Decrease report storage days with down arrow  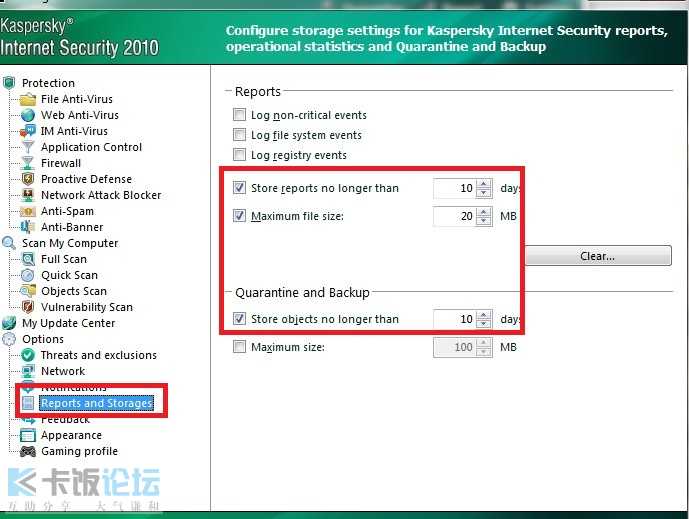[x=483, y=192]
